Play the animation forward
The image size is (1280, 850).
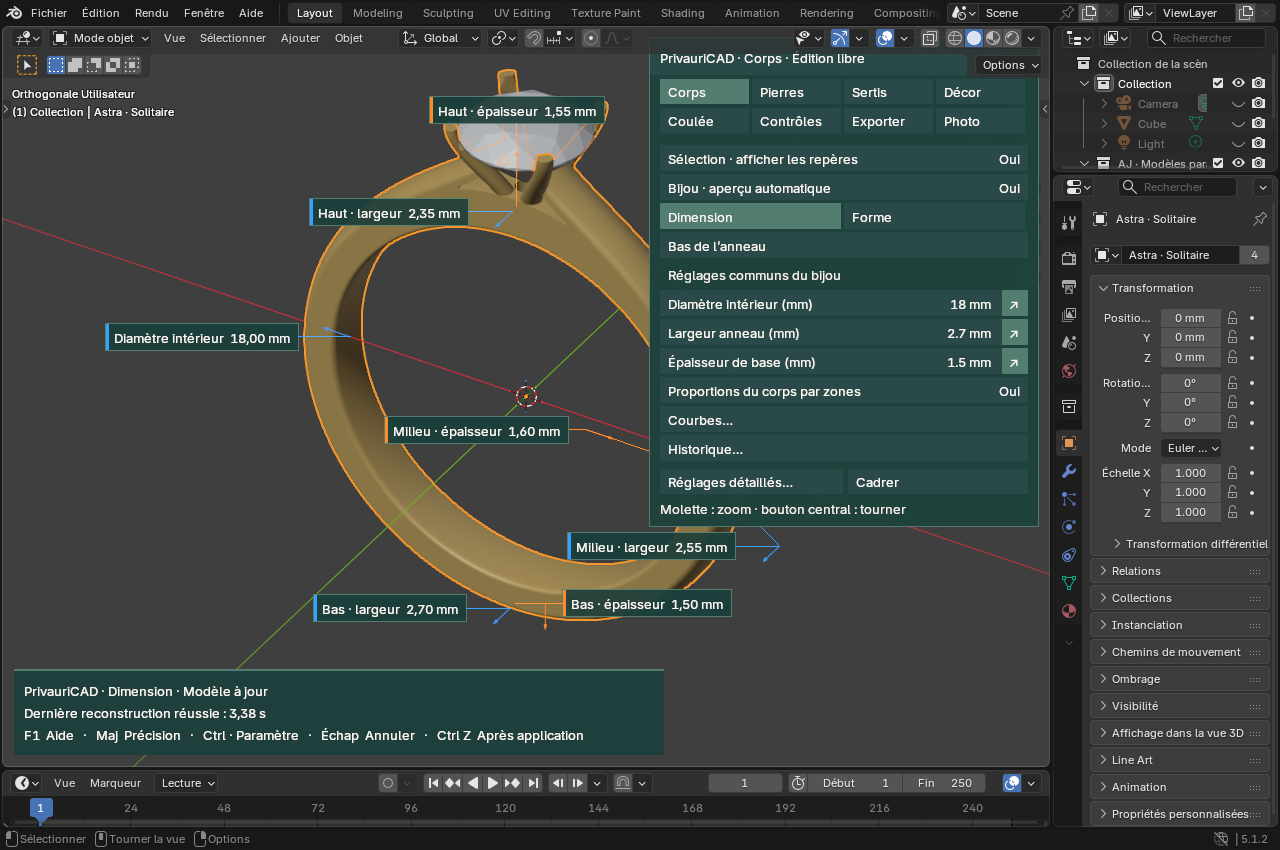(x=493, y=783)
